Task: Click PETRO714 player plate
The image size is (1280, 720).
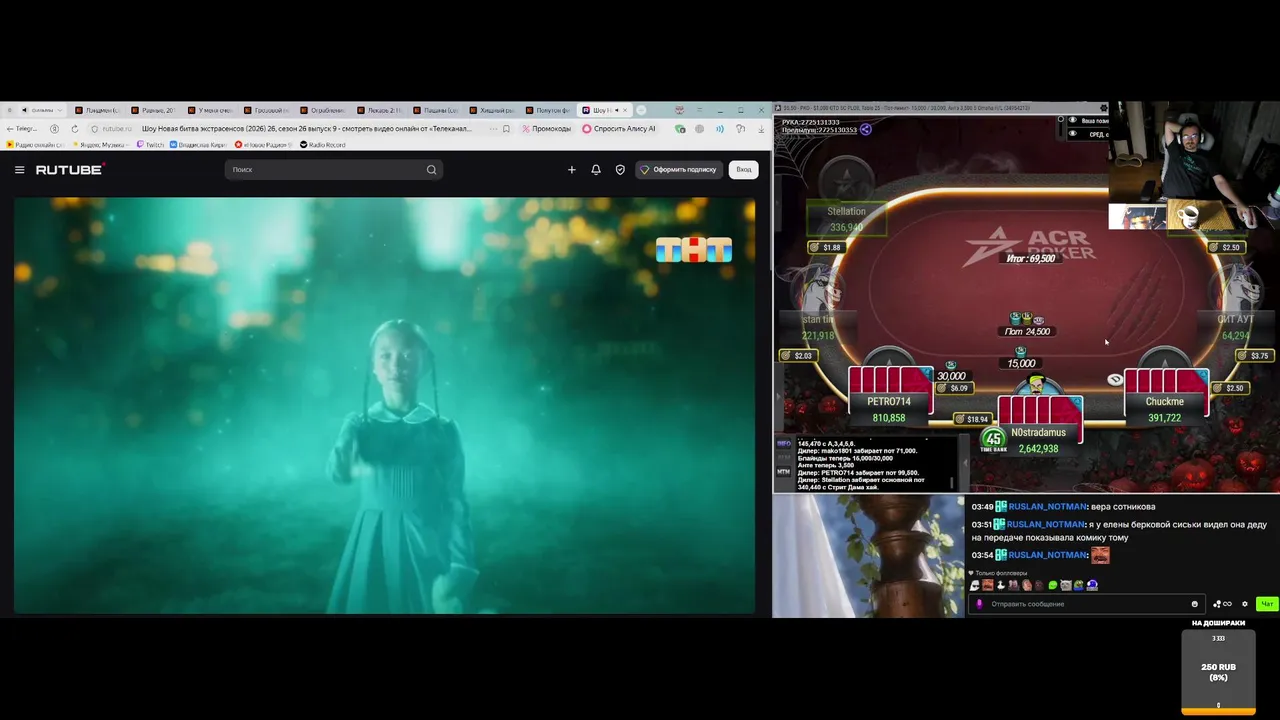Action: (889, 409)
